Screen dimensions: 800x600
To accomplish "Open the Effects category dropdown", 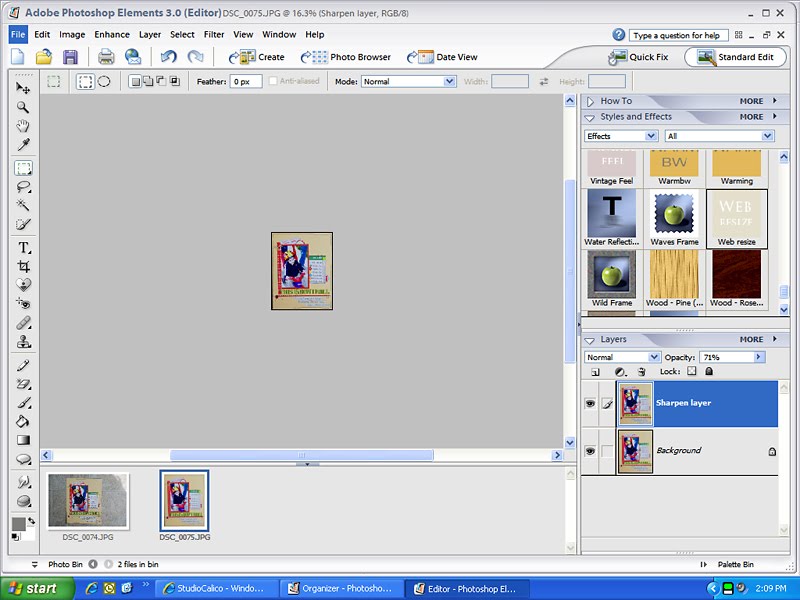I will (x=651, y=136).
